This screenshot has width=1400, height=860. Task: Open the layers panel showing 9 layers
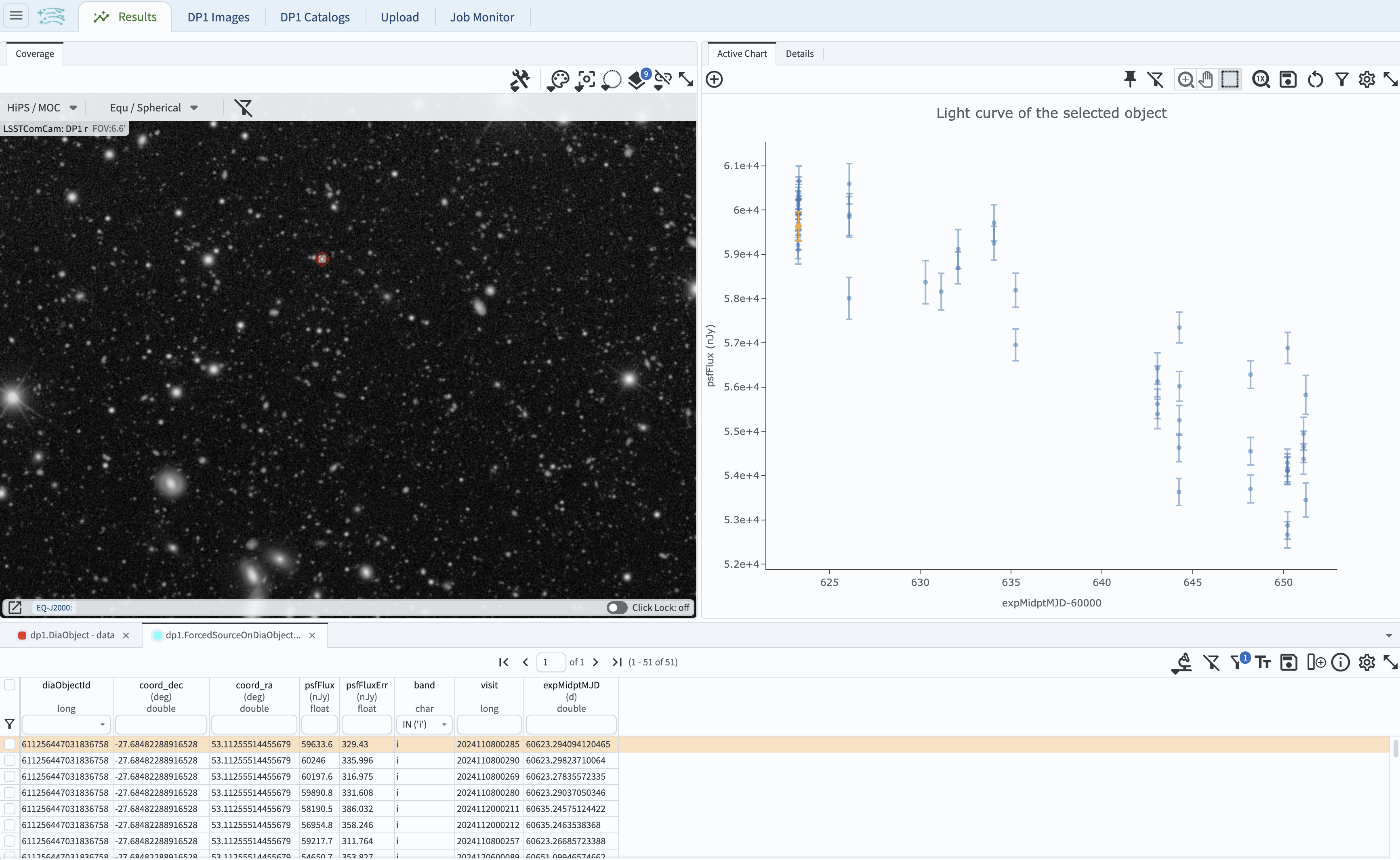[637, 80]
